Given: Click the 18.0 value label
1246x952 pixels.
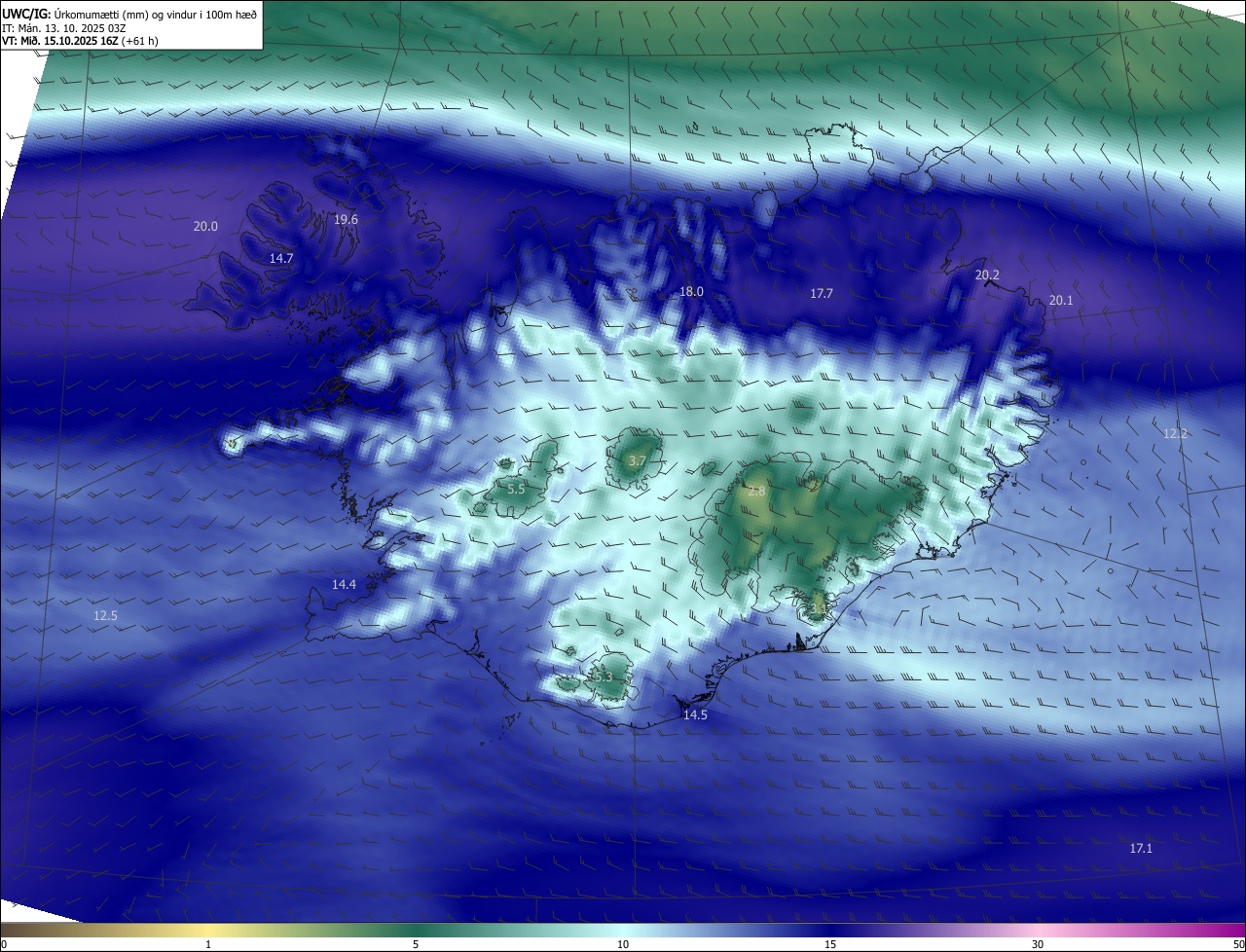Looking at the screenshot, I should pos(691,291).
